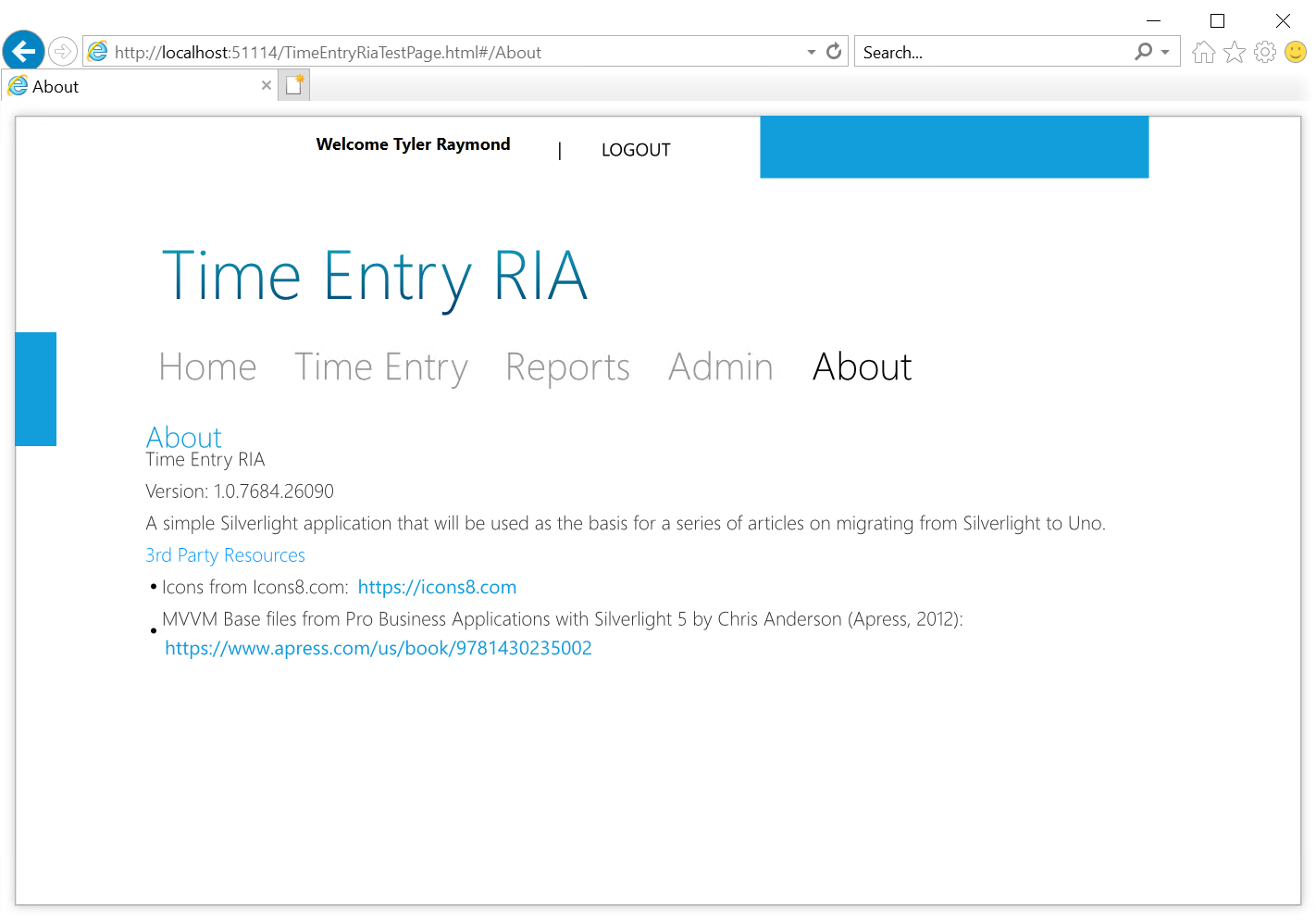Click the 'Icons from Icons8.com:' label
1316x920 pixels.
tap(255, 587)
